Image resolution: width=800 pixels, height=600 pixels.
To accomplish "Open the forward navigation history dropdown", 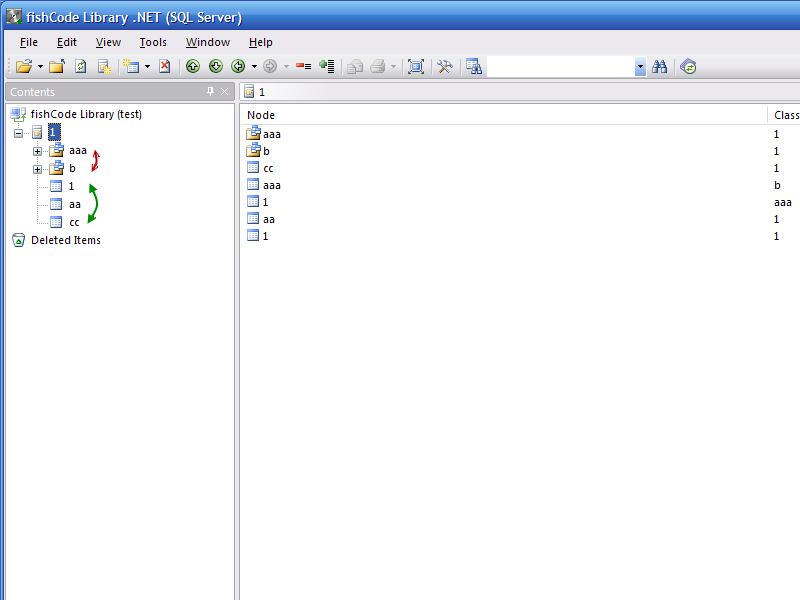I will pos(286,66).
